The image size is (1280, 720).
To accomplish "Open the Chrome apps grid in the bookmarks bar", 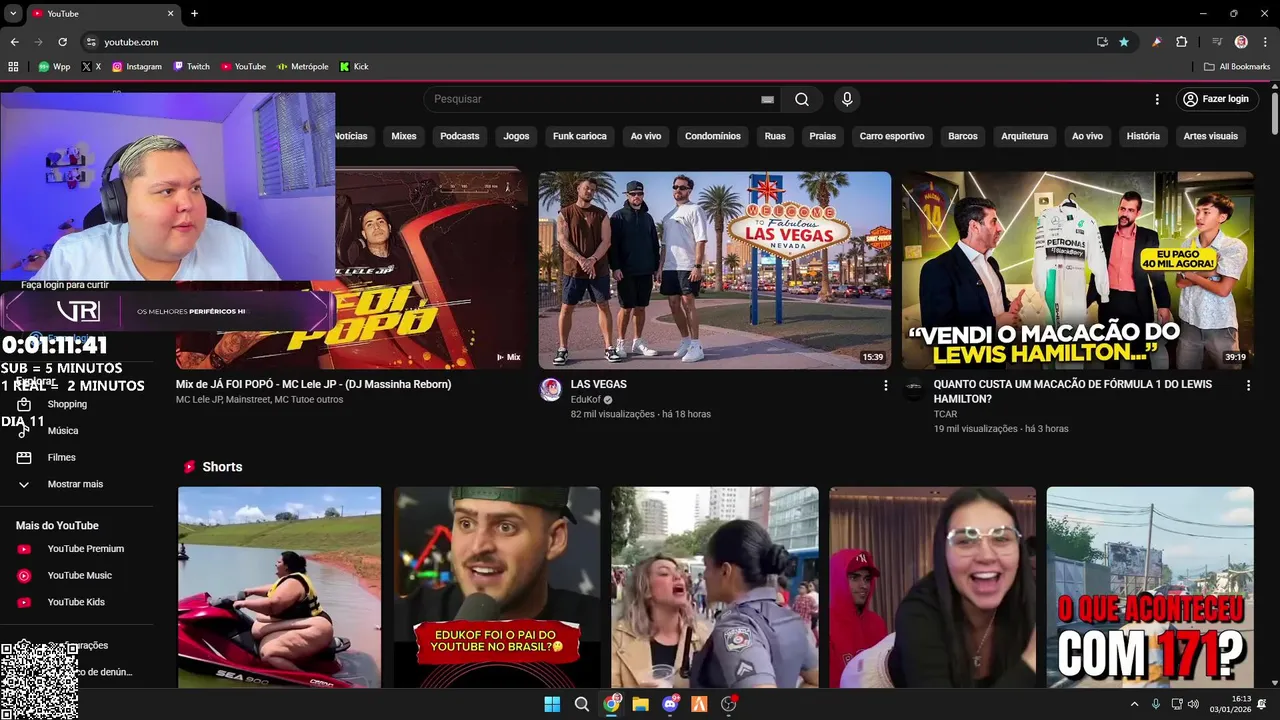I will 13,67.
